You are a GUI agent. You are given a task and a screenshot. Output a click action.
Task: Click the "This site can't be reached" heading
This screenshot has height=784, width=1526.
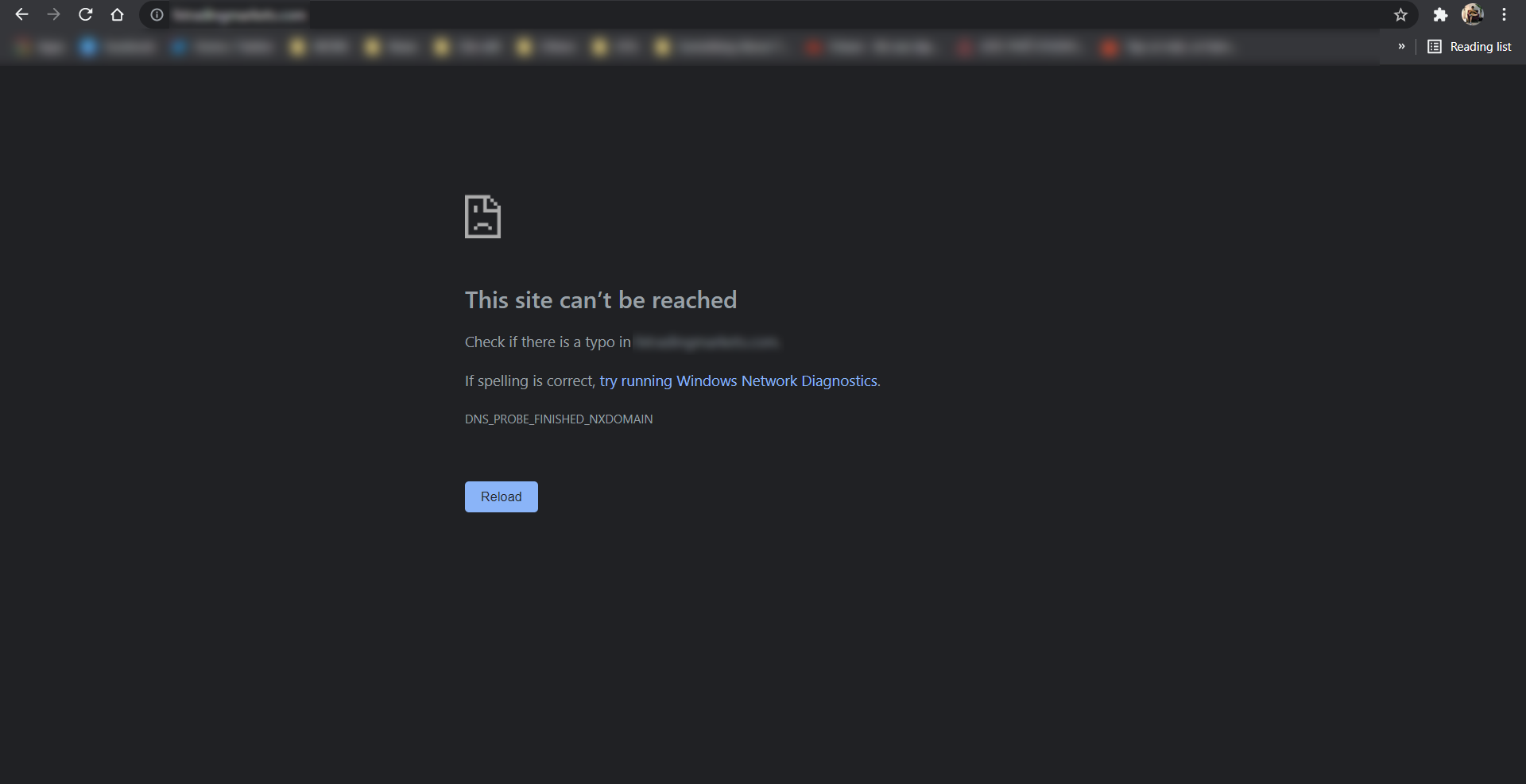coord(600,300)
